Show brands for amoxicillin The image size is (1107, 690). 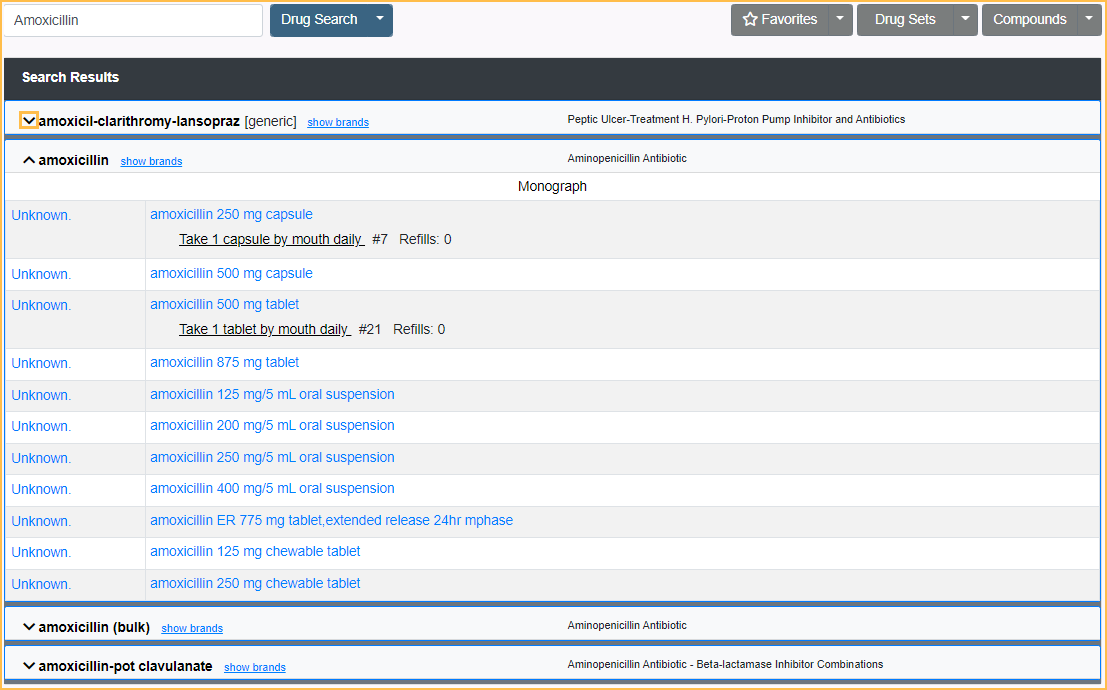[151, 162]
